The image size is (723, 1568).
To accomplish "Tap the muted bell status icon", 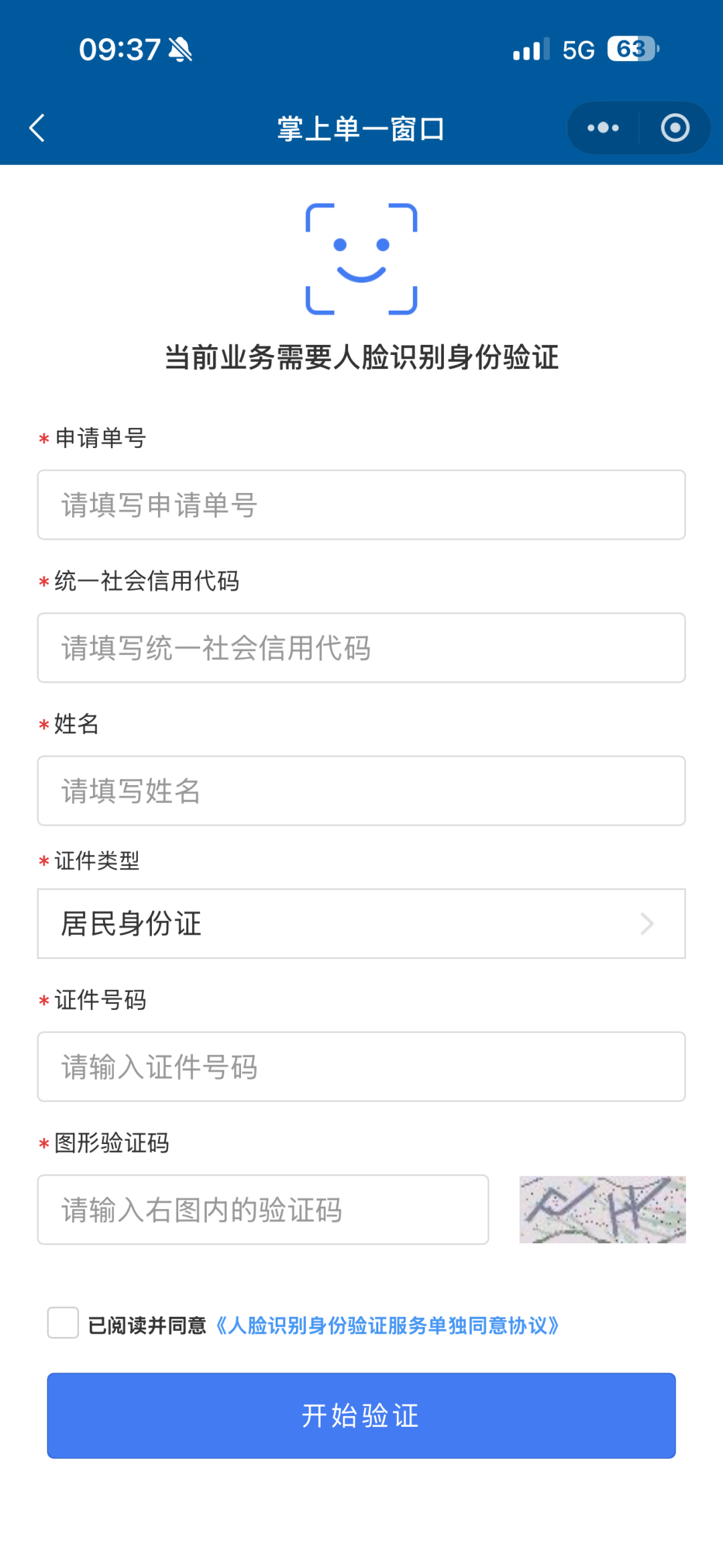I will (x=181, y=50).
